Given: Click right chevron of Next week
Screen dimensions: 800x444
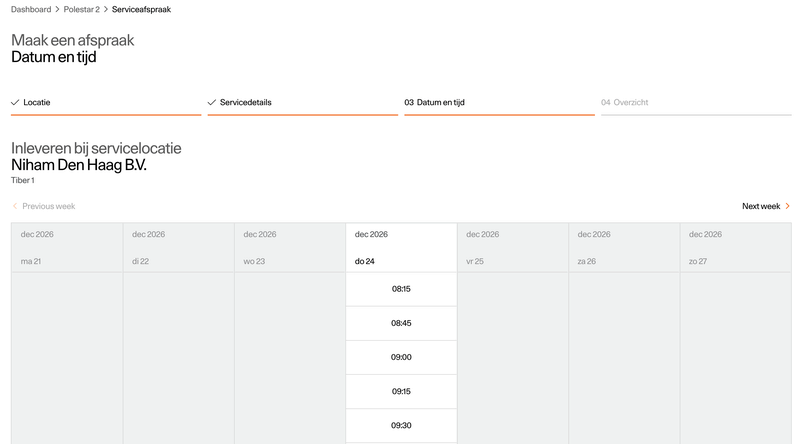Looking at the screenshot, I should [788, 206].
